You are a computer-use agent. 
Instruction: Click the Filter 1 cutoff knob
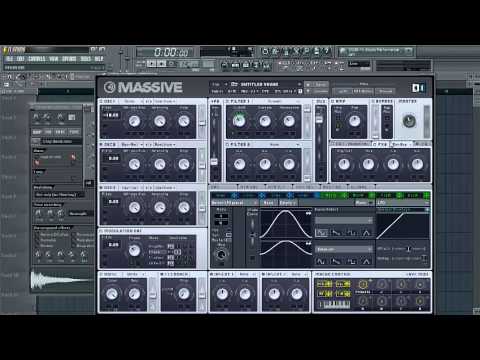239,121
